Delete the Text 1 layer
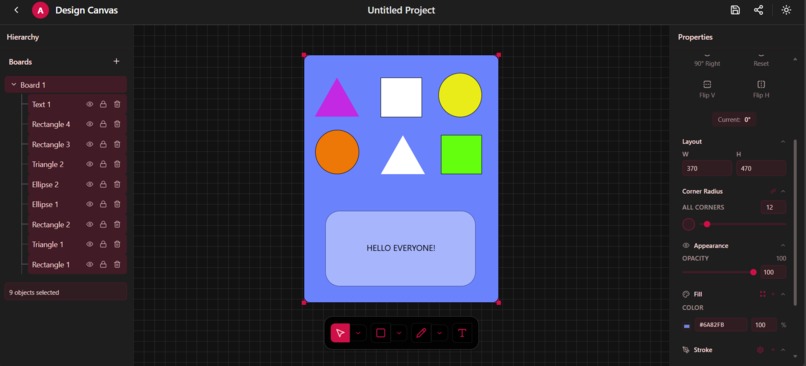This screenshot has width=806, height=366. [x=117, y=104]
